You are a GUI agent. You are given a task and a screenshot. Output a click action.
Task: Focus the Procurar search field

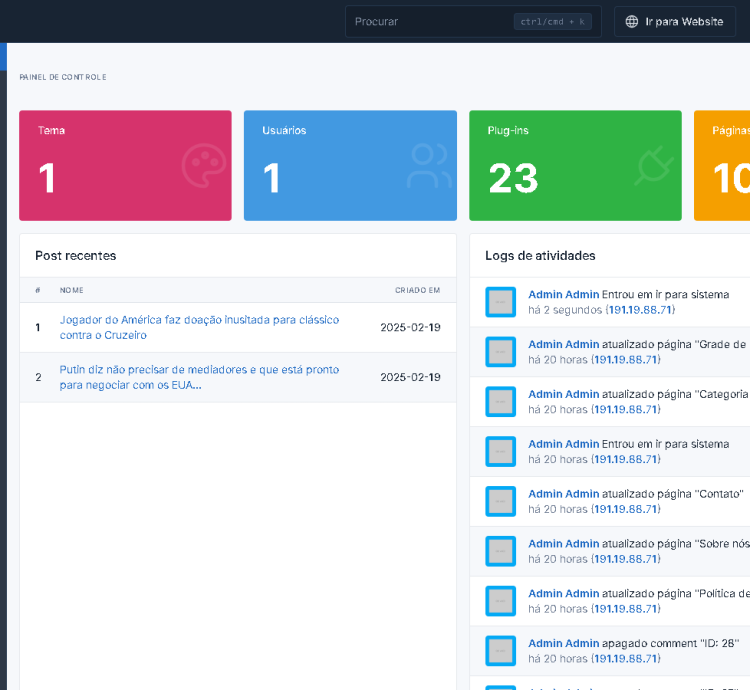(x=430, y=21)
